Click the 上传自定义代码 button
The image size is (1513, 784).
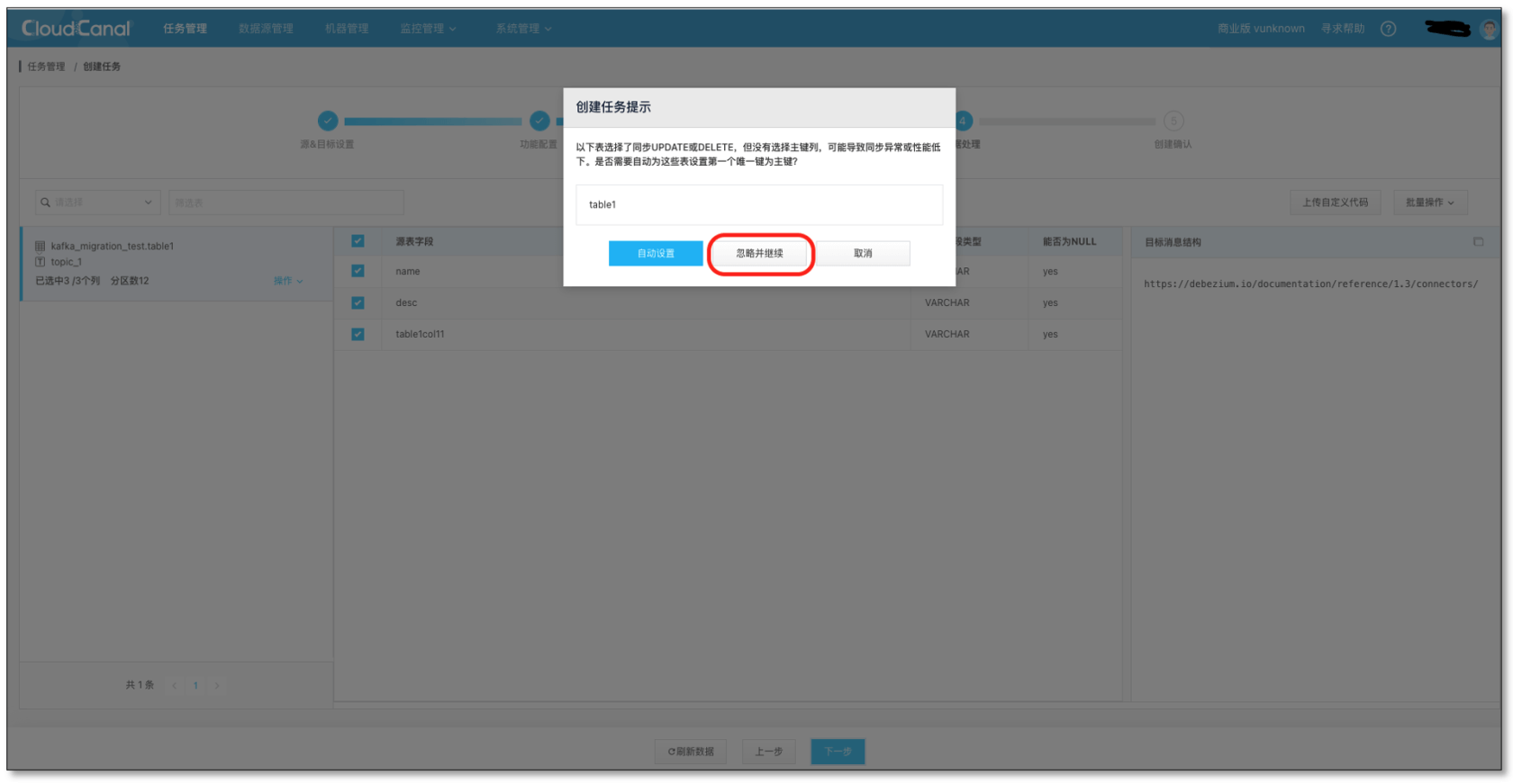(x=1335, y=203)
